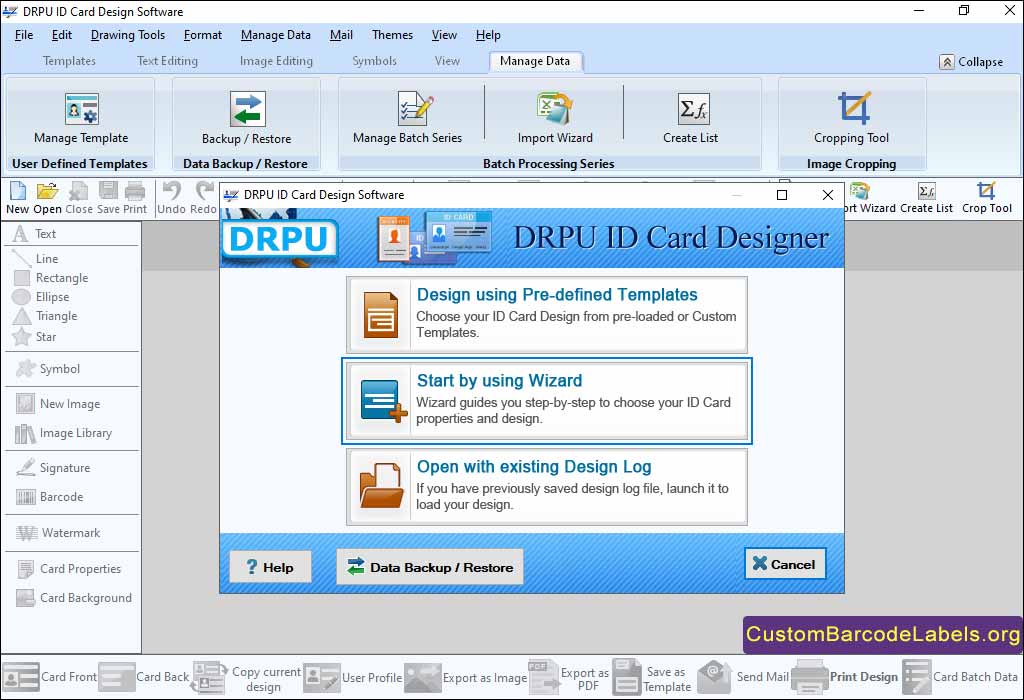Screen dimensions: 1024x700
Task: Click Data Backup / Restore dialog button
Action: tap(430, 567)
